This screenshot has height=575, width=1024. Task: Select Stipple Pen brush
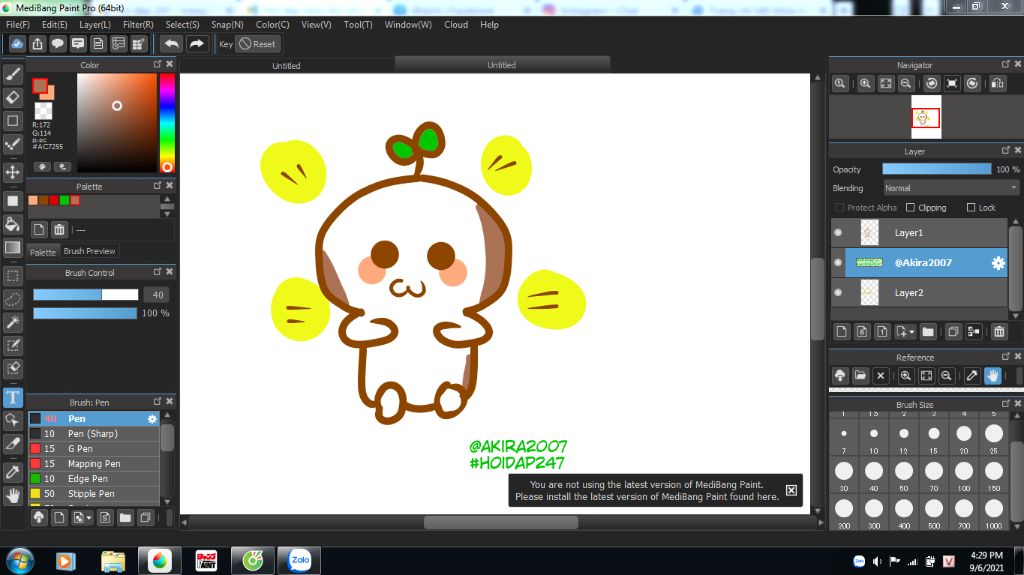pos(93,494)
